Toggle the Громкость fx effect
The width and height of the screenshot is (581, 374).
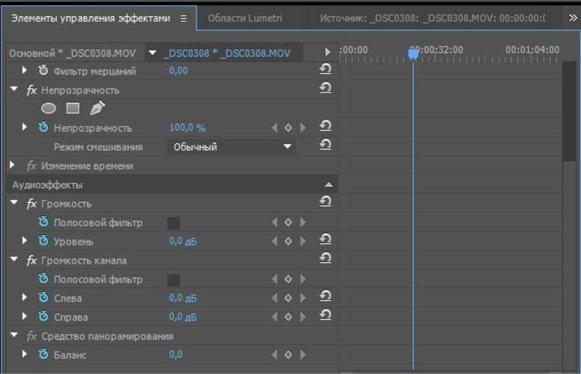31,203
